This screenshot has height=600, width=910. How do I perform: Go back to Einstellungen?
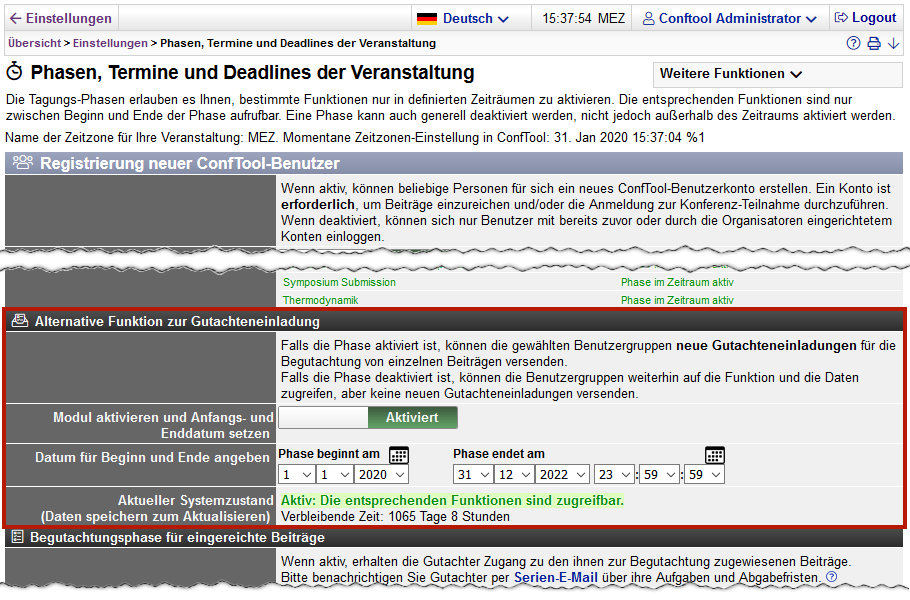click(60, 18)
